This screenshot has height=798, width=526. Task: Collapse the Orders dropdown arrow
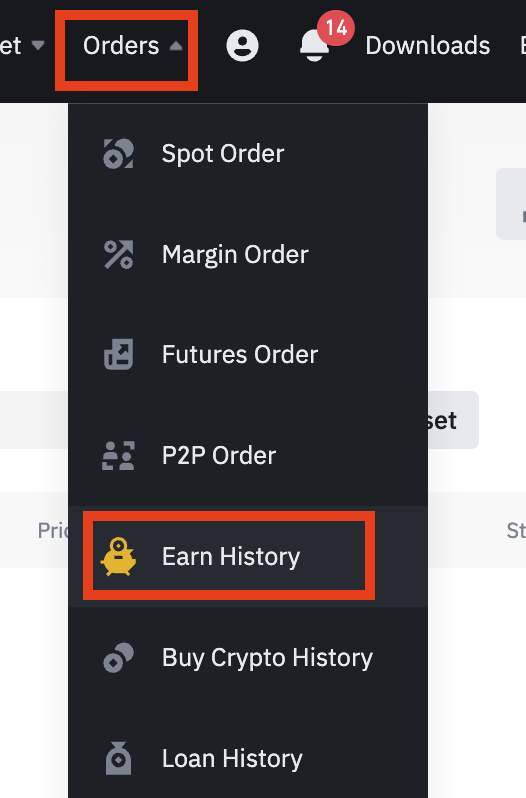pyautogui.click(x=176, y=46)
